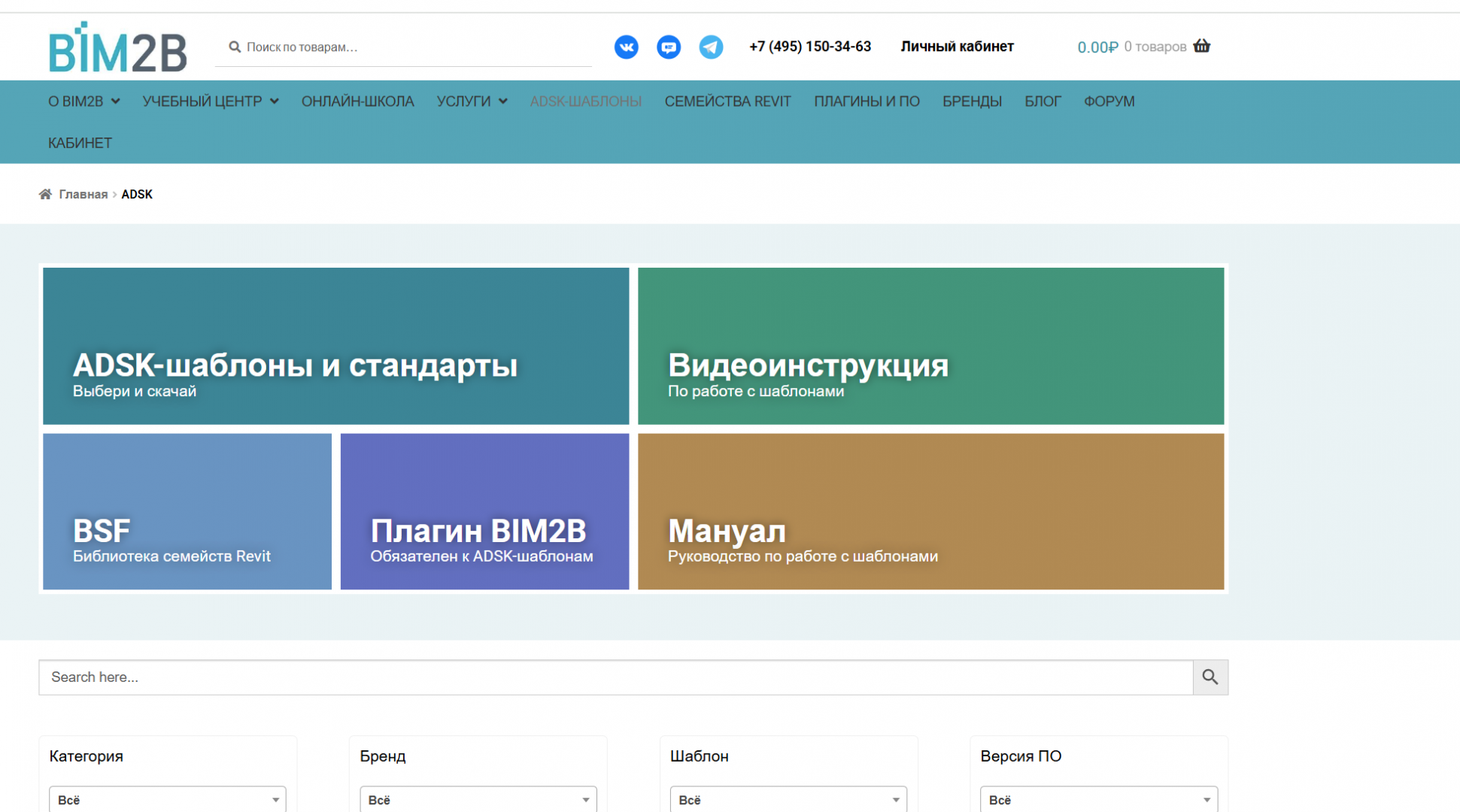This screenshot has width=1460, height=812.
Task: Click the home icon in breadcrumbs
Action: coord(45,194)
